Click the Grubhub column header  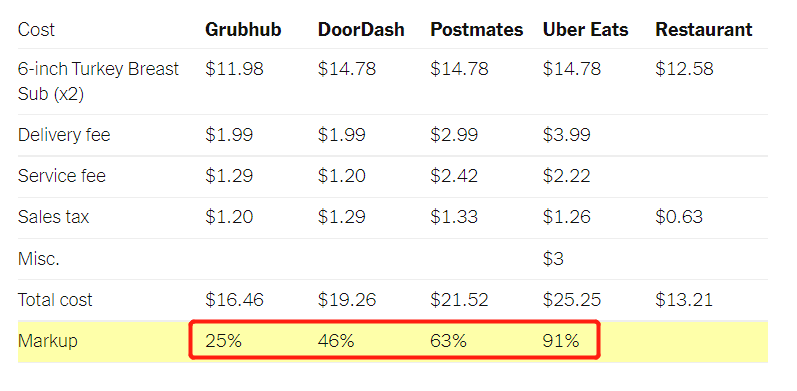coord(243,29)
